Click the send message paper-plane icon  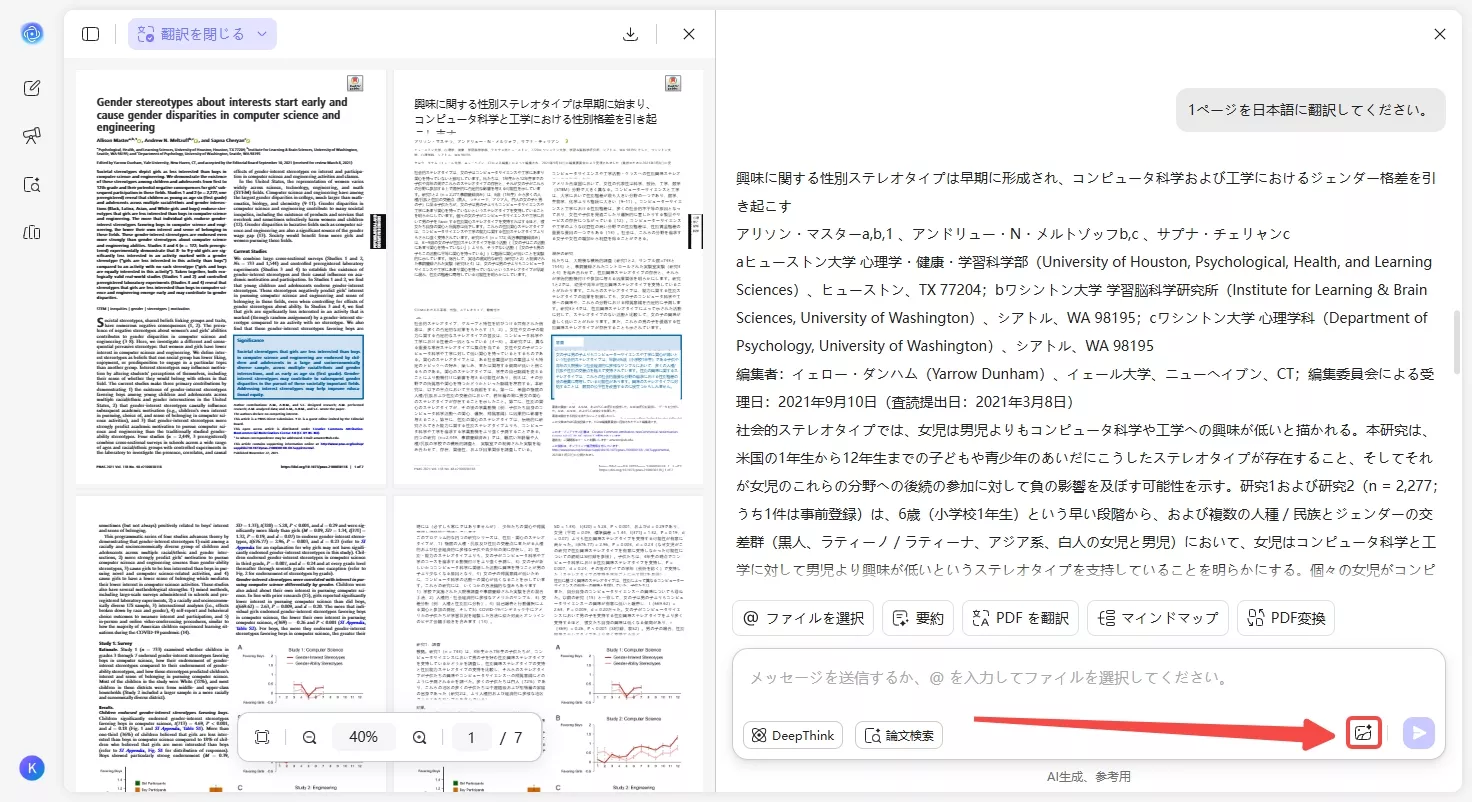1419,733
